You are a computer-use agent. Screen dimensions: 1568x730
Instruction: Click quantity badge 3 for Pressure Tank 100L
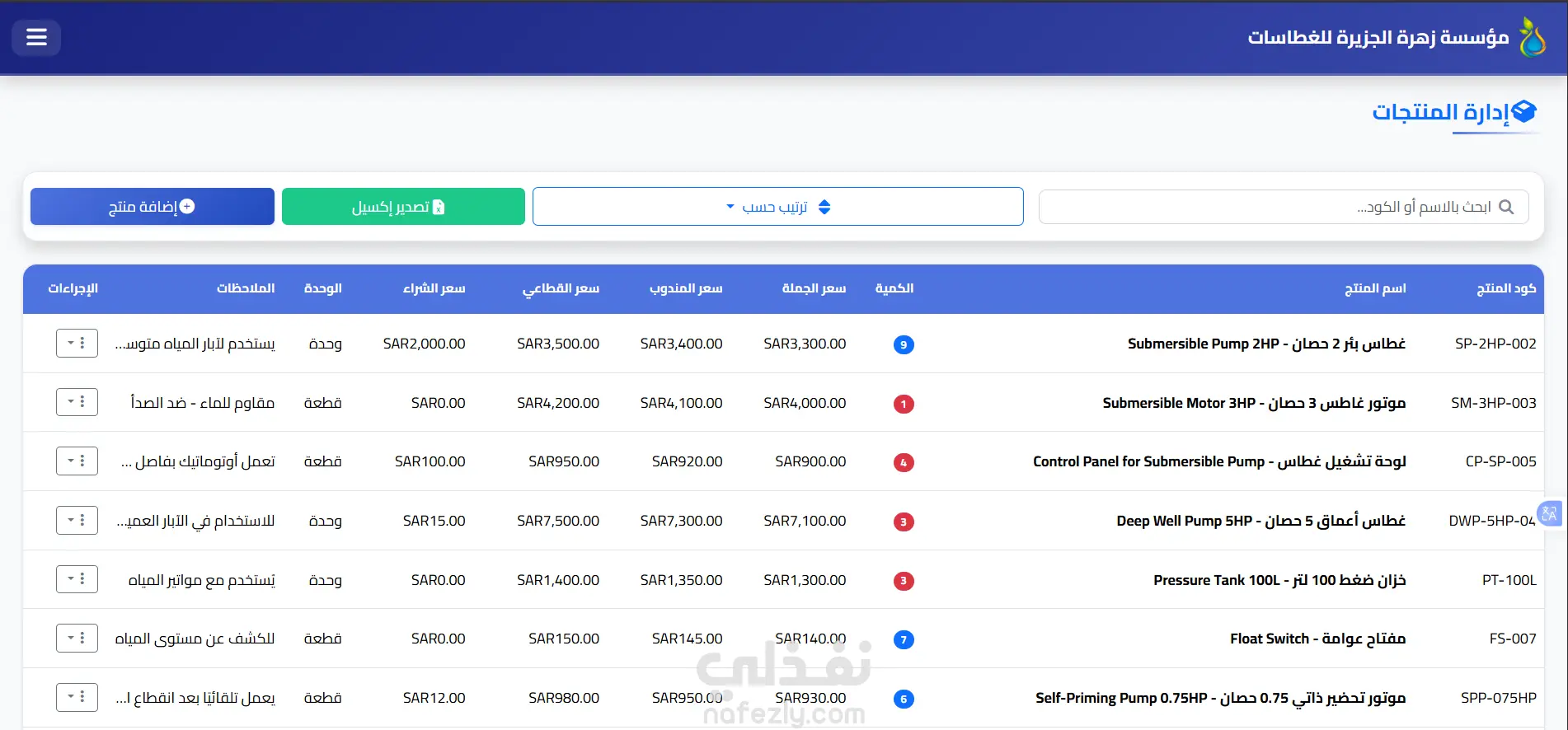point(904,581)
